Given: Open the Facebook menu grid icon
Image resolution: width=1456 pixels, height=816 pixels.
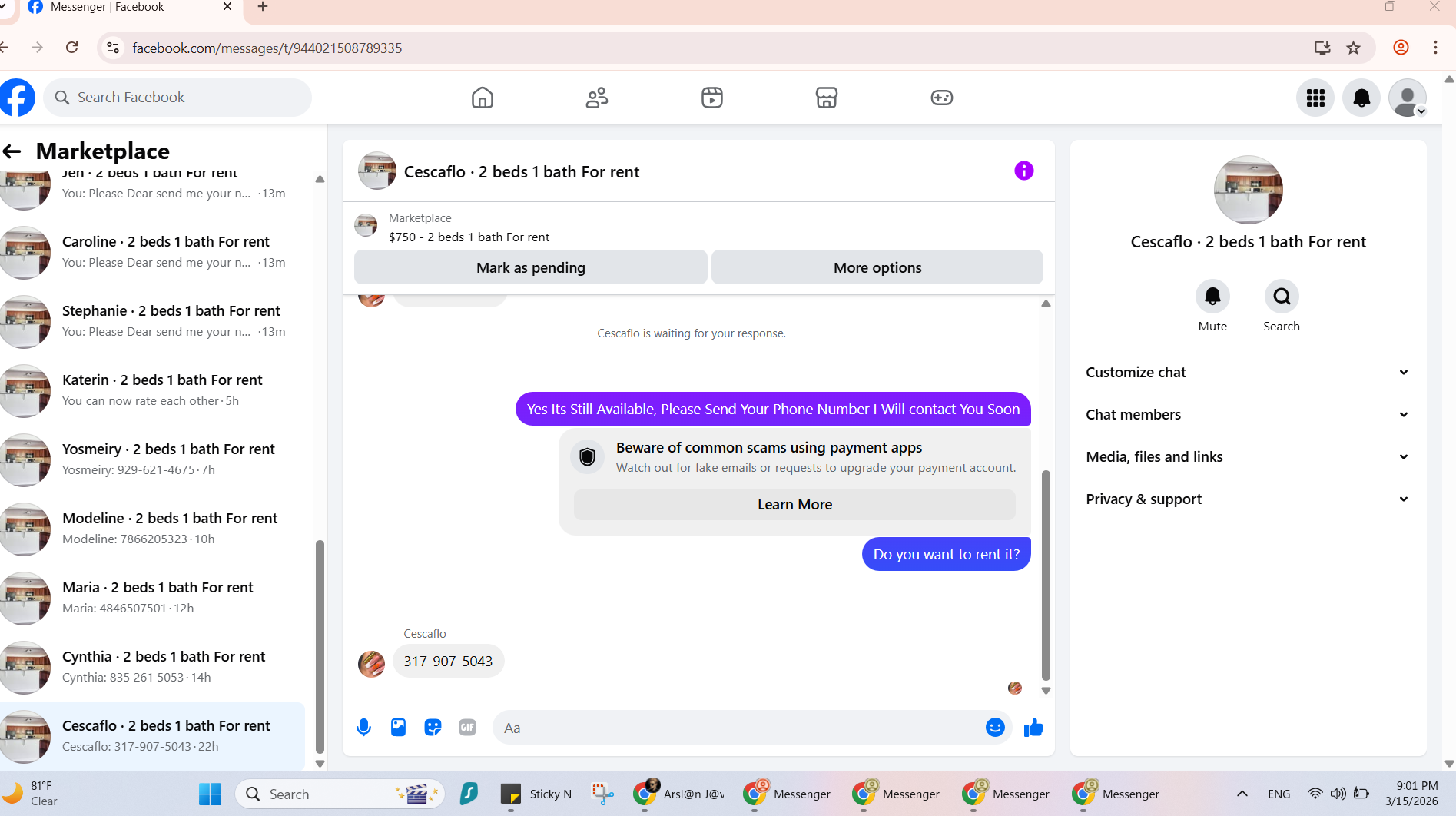Looking at the screenshot, I should tap(1315, 98).
